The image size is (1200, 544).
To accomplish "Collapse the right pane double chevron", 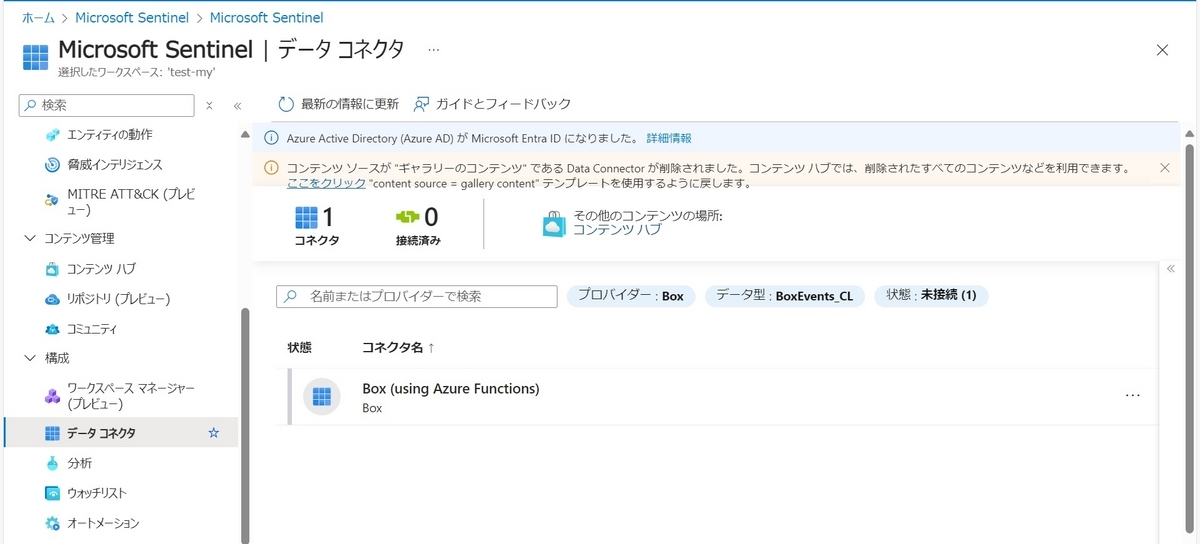I will coord(1171,268).
